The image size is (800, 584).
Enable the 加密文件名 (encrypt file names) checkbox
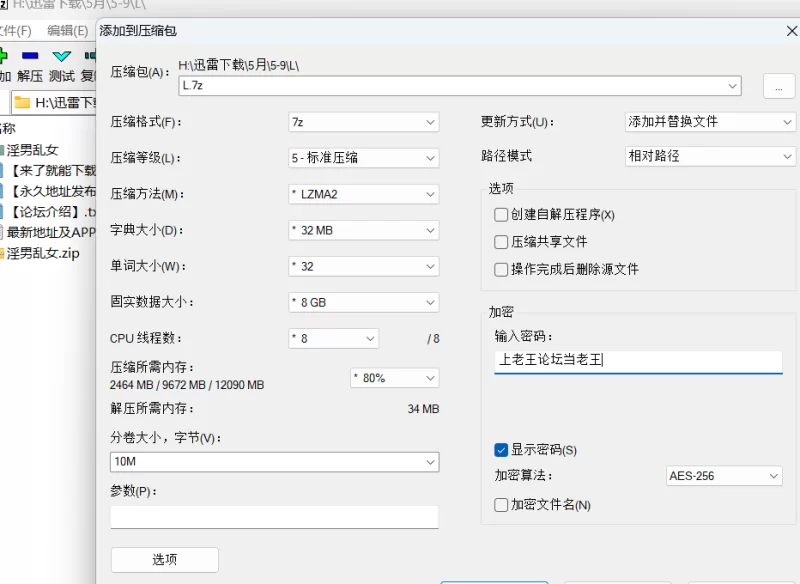point(501,505)
